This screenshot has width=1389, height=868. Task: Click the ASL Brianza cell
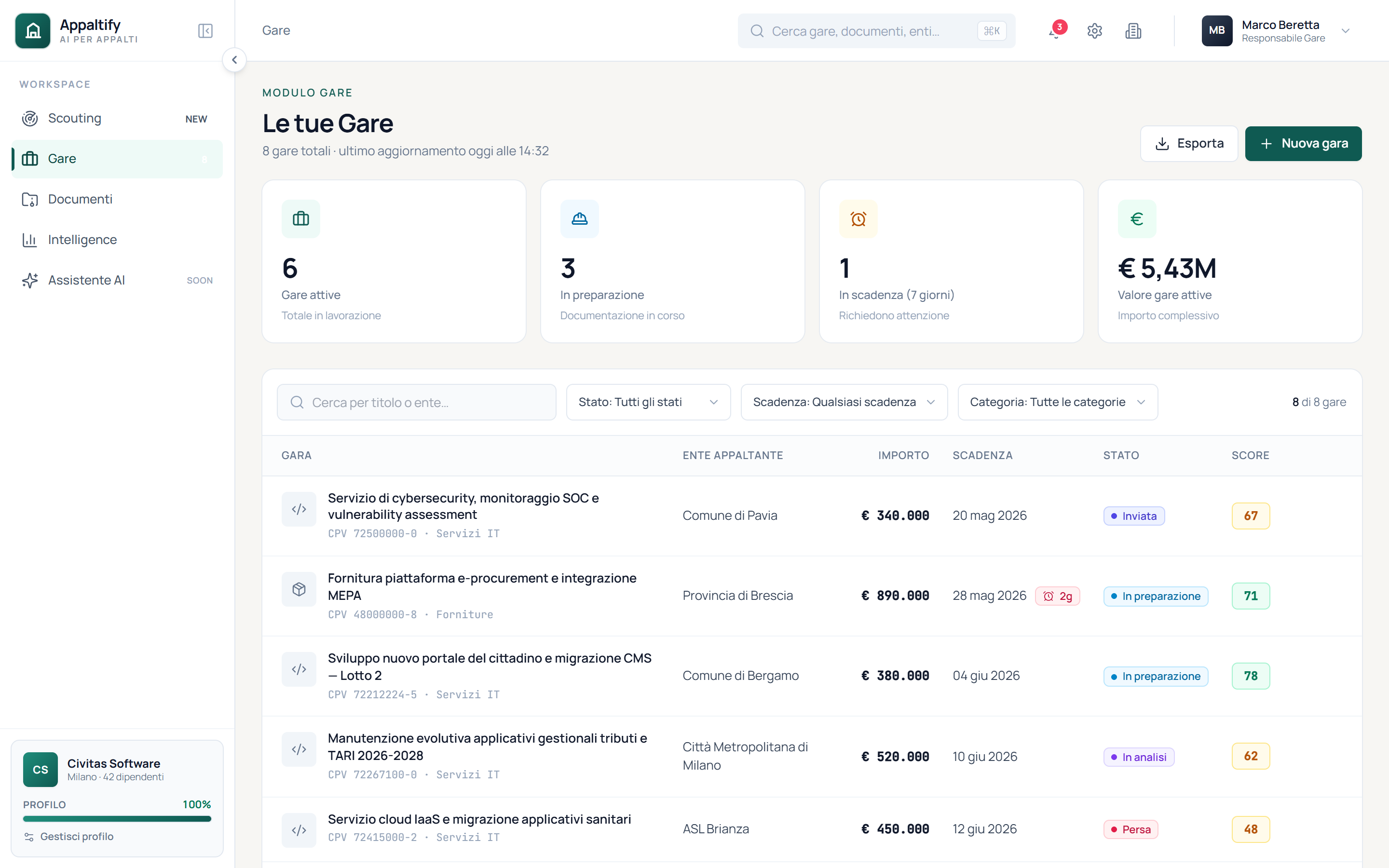[x=715, y=829]
